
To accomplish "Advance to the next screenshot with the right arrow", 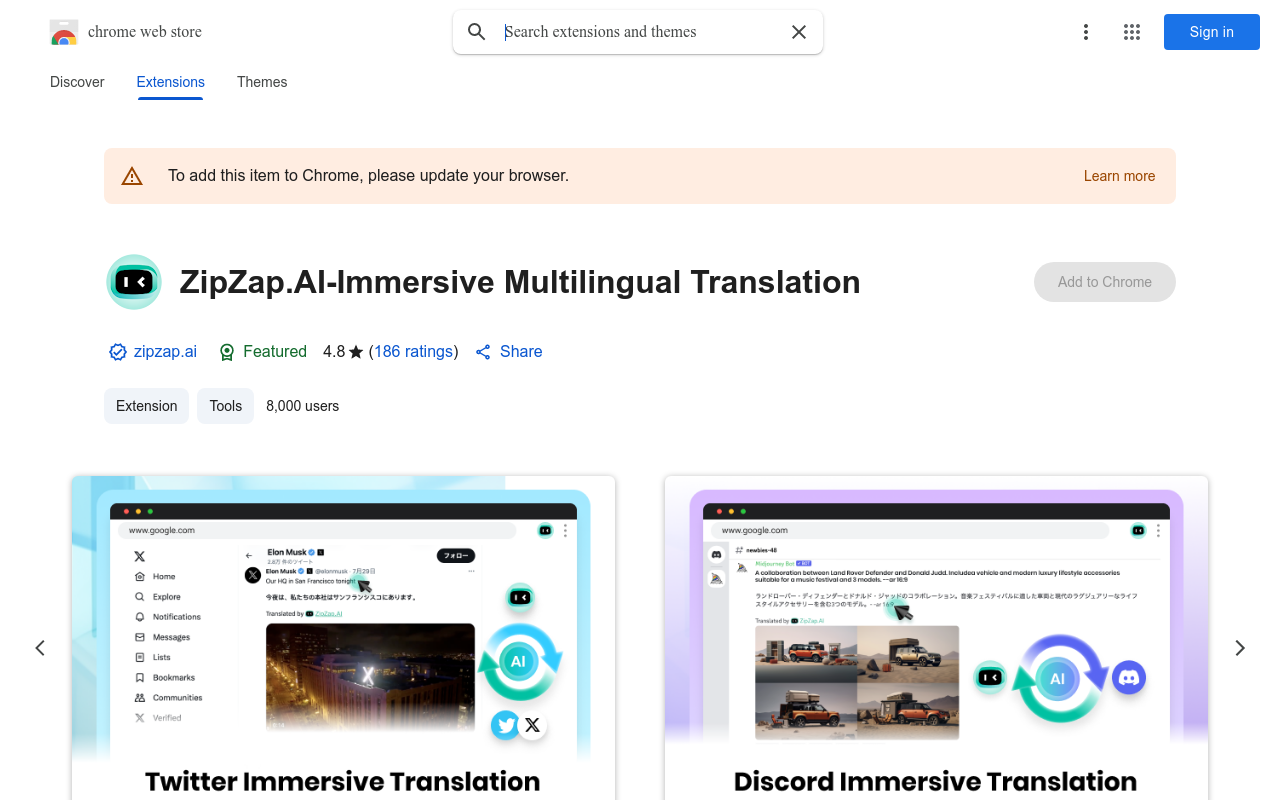I will pos(1240,648).
